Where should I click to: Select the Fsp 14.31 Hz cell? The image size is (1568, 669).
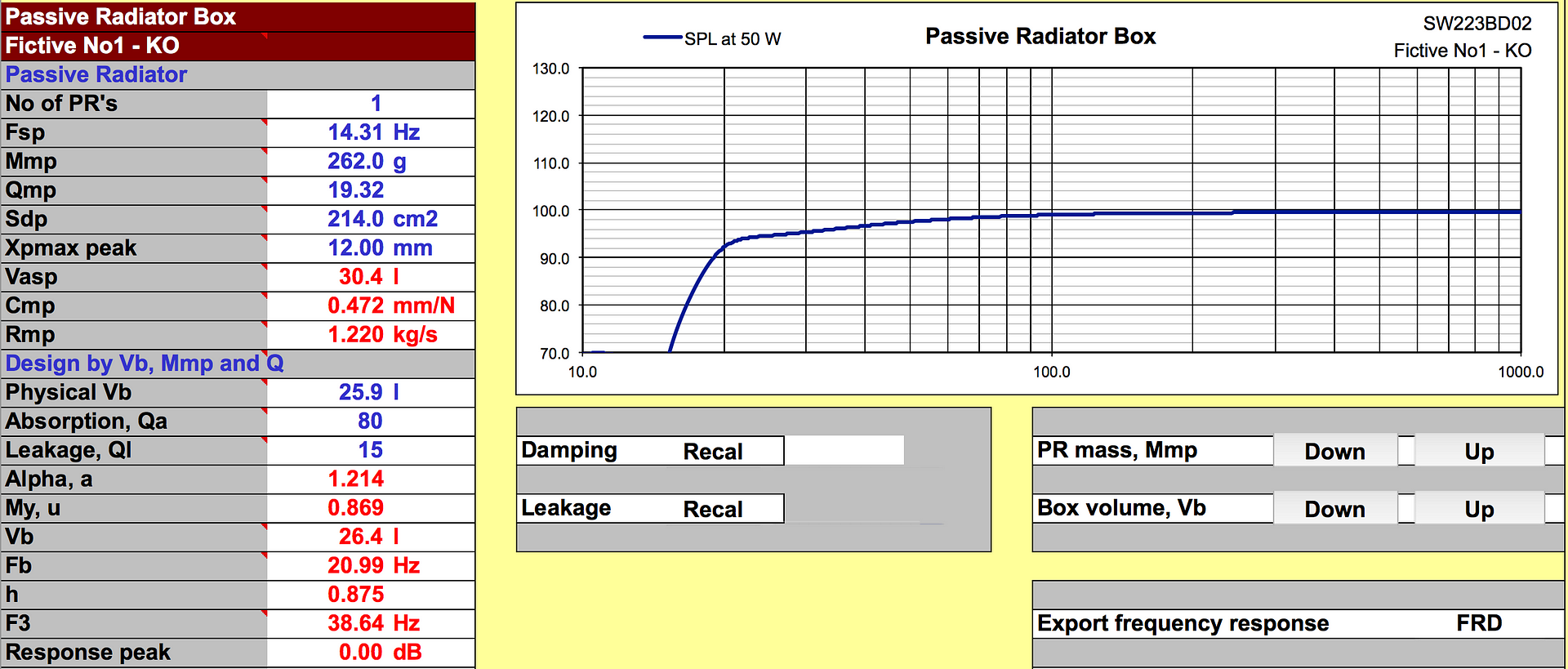pyautogui.click(x=371, y=132)
